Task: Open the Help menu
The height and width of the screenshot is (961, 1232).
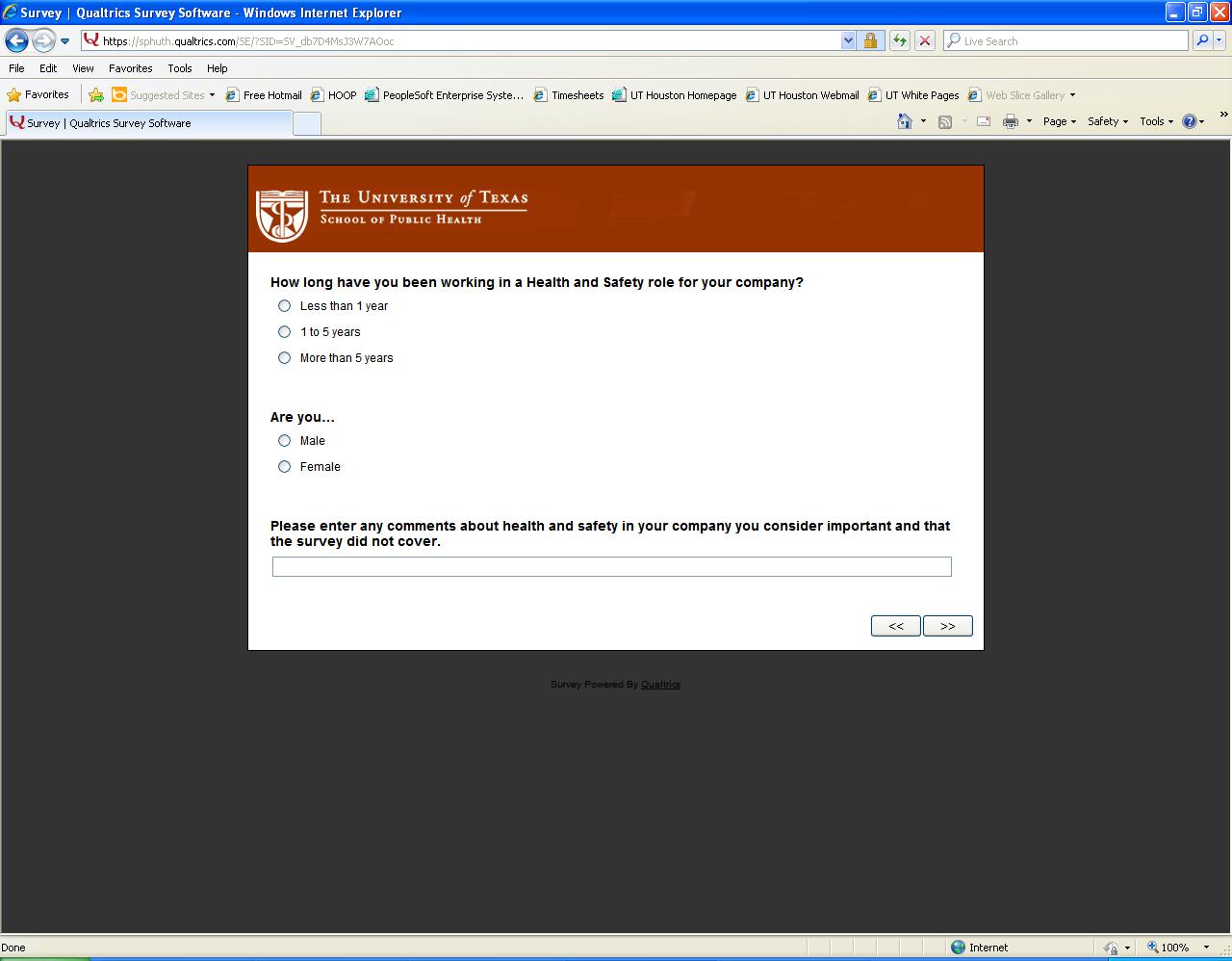Action: (x=217, y=68)
